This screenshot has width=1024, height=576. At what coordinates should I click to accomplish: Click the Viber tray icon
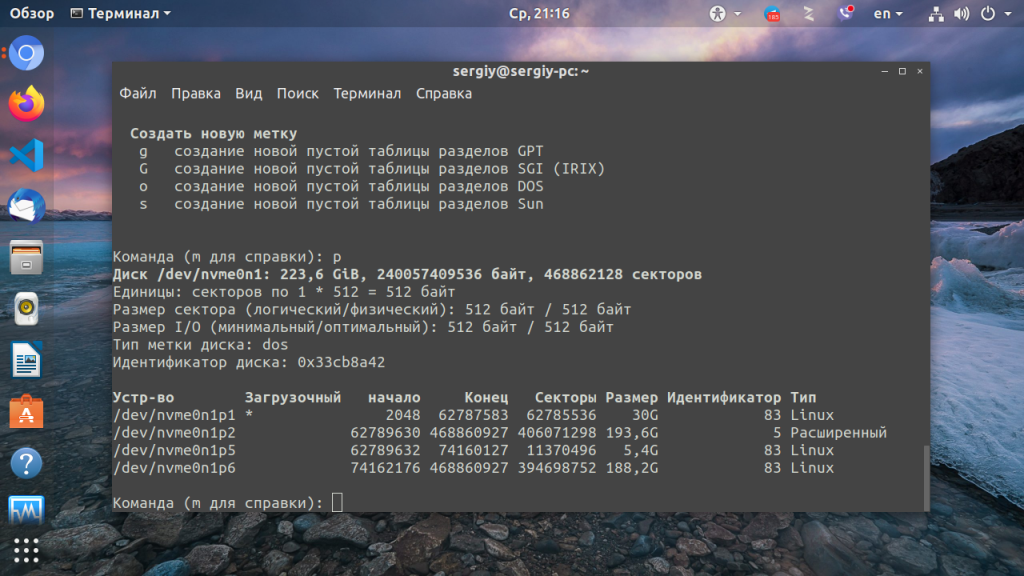[x=846, y=14]
